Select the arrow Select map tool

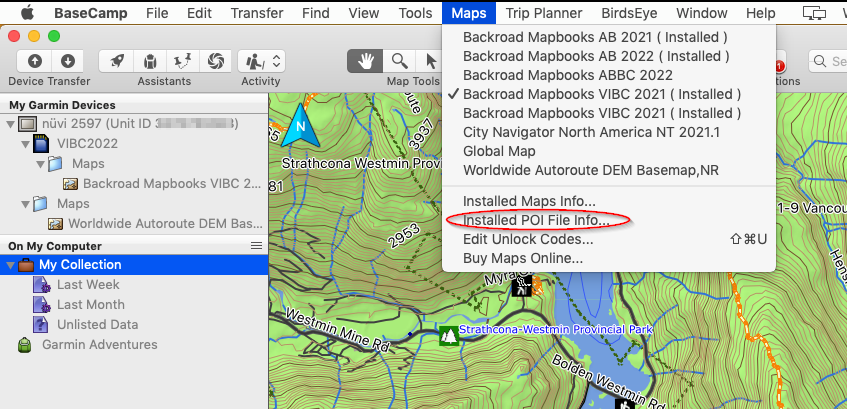pos(430,61)
